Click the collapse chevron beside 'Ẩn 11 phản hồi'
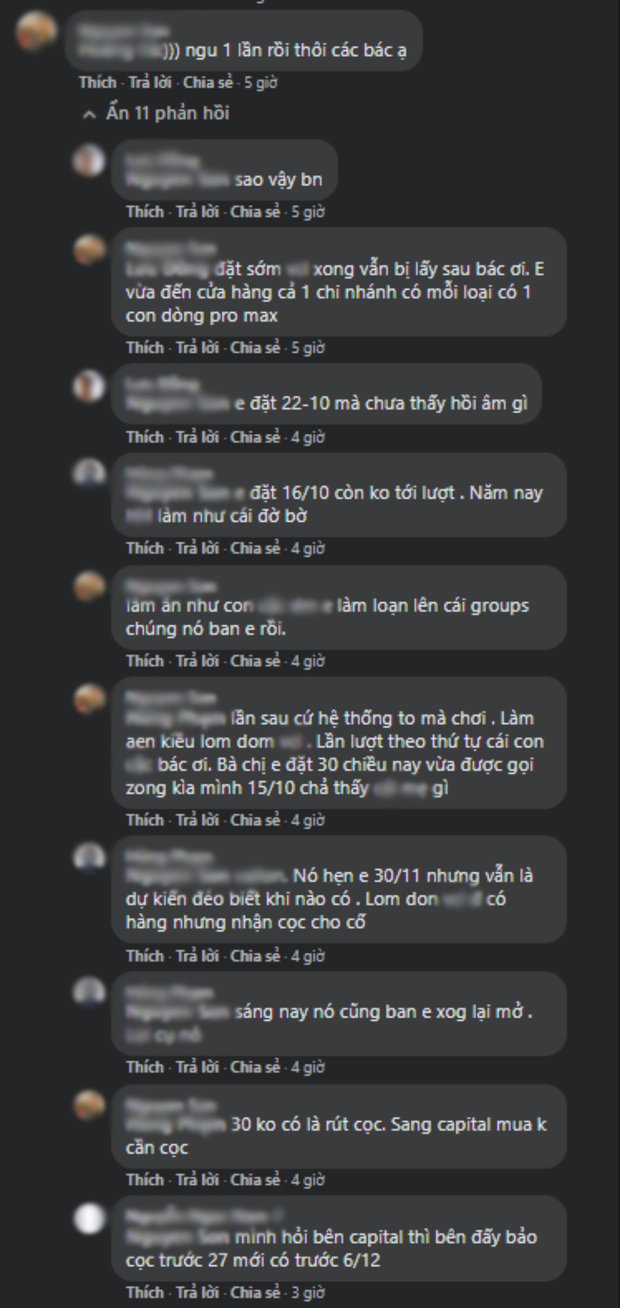The width and height of the screenshot is (620, 1308). click(x=90, y=114)
